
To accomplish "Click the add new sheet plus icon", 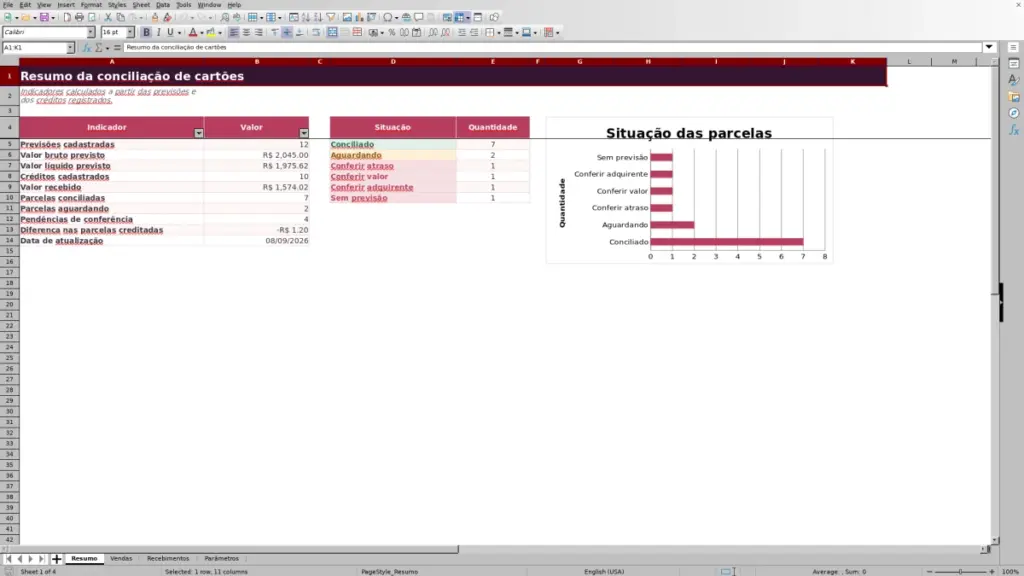I will click(x=56, y=559).
